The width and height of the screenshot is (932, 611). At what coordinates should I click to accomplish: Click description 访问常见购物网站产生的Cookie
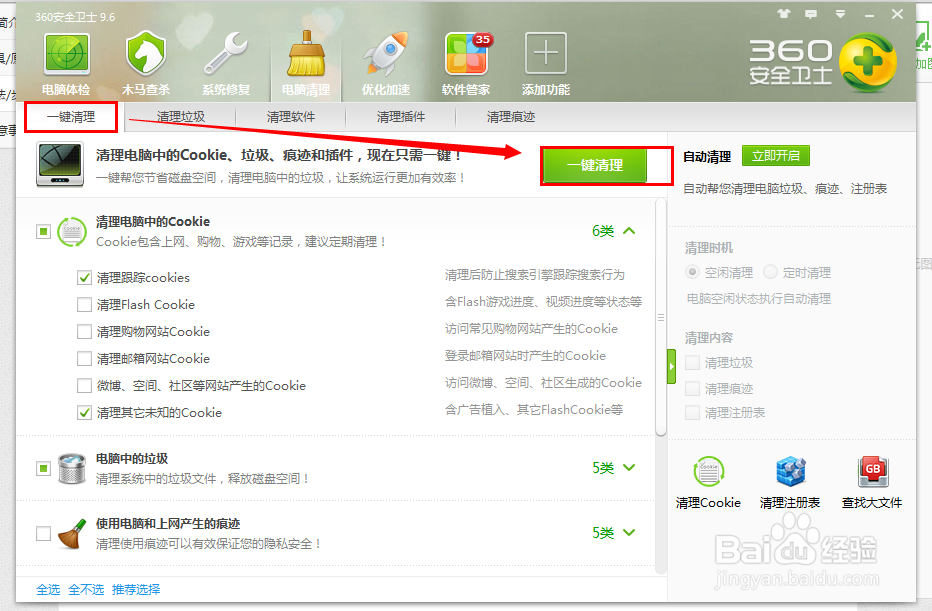[x=531, y=329]
